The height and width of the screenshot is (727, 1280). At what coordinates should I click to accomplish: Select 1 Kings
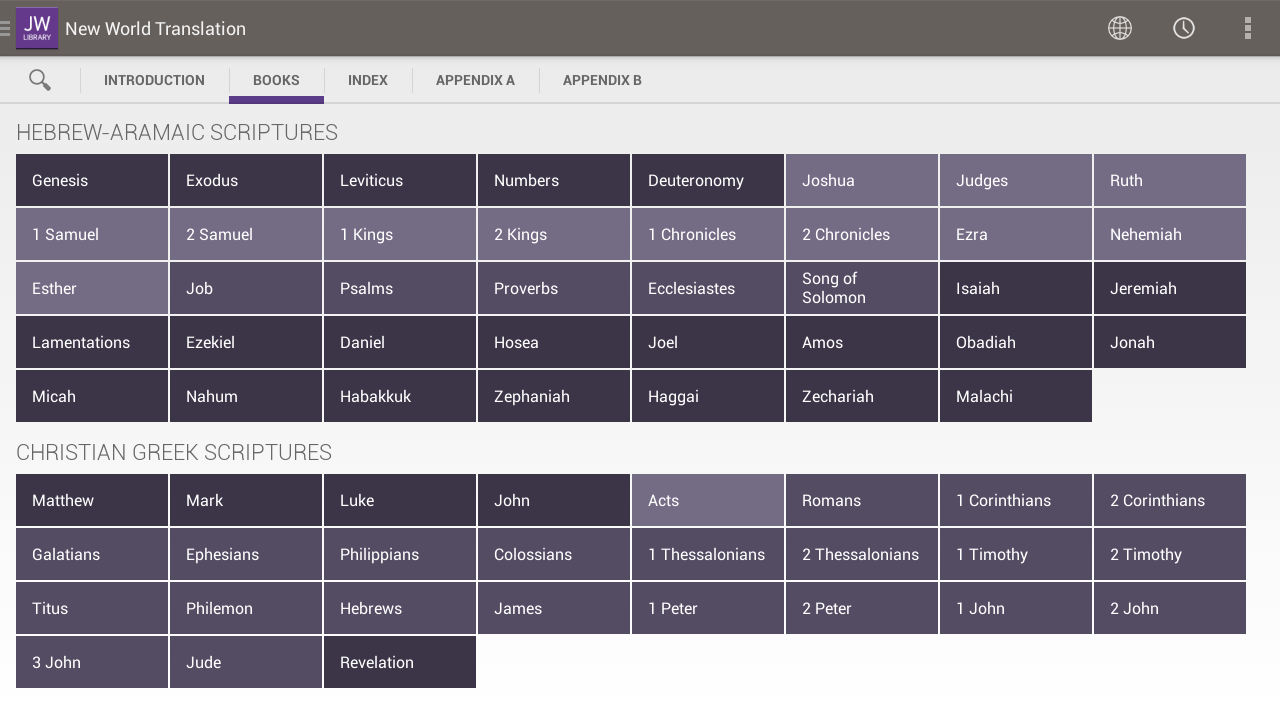pyautogui.click(x=400, y=234)
